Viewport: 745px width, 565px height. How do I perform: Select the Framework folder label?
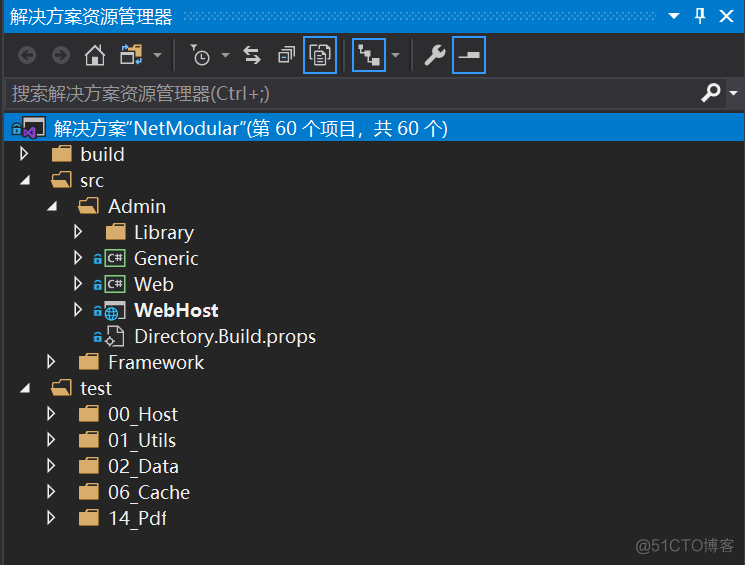(156, 362)
